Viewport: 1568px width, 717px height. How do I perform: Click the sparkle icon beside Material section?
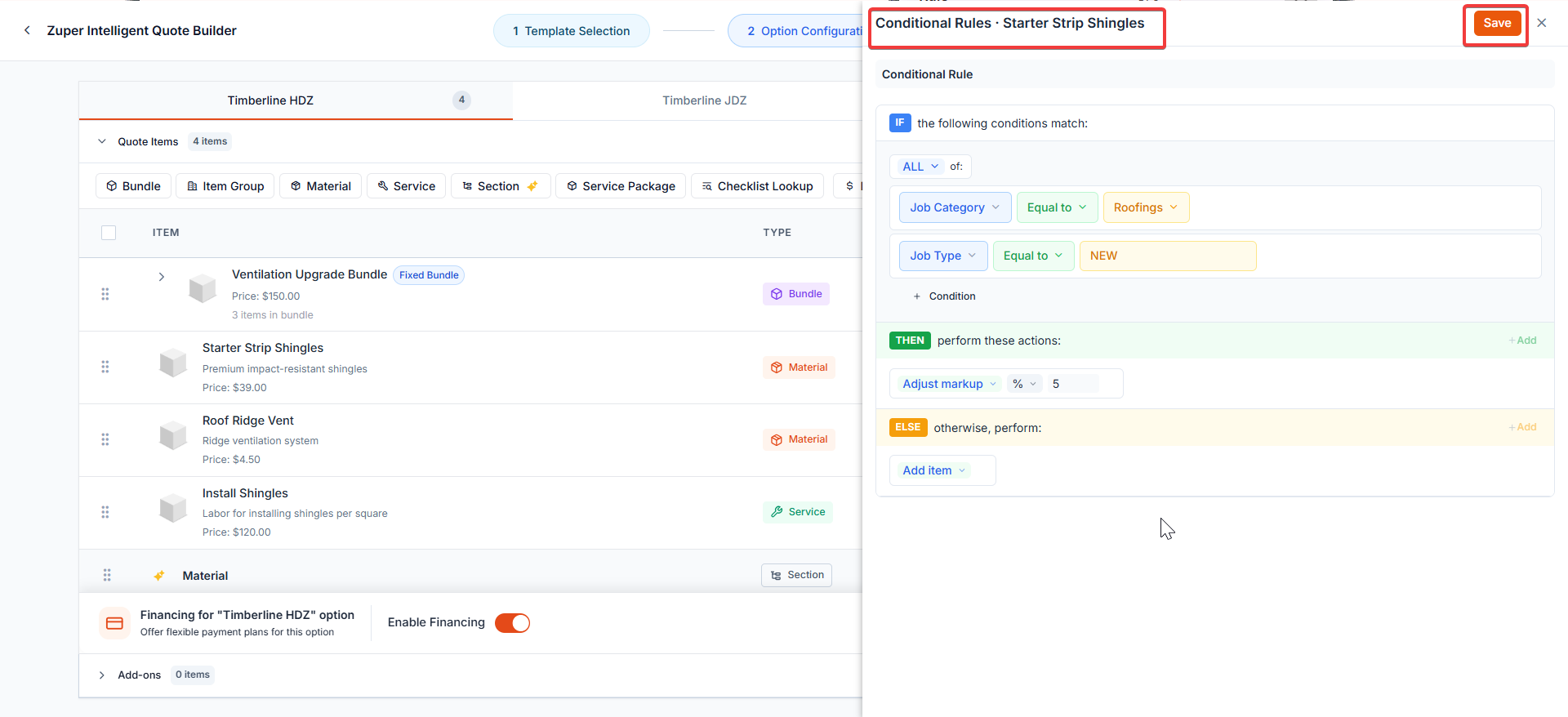pyautogui.click(x=159, y=576)
